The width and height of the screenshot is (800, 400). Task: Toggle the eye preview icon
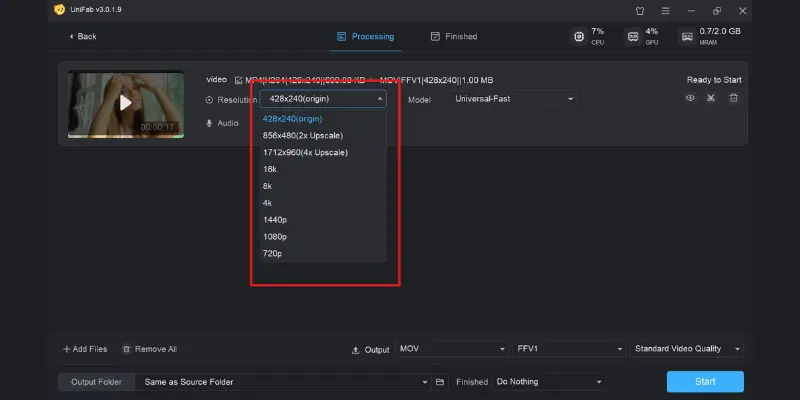click(x=690, y=98)
